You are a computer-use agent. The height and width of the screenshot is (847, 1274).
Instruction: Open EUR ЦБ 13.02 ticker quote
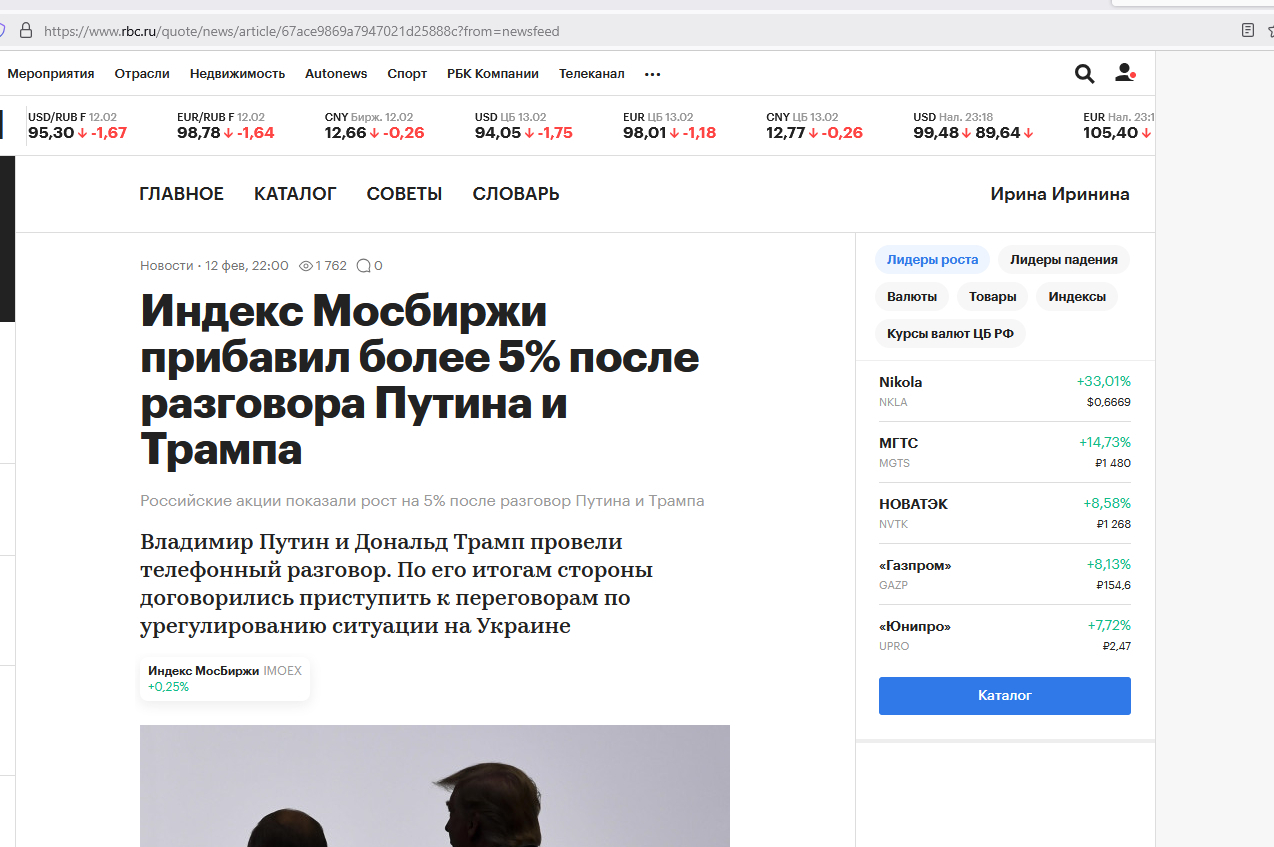[670, 125]
